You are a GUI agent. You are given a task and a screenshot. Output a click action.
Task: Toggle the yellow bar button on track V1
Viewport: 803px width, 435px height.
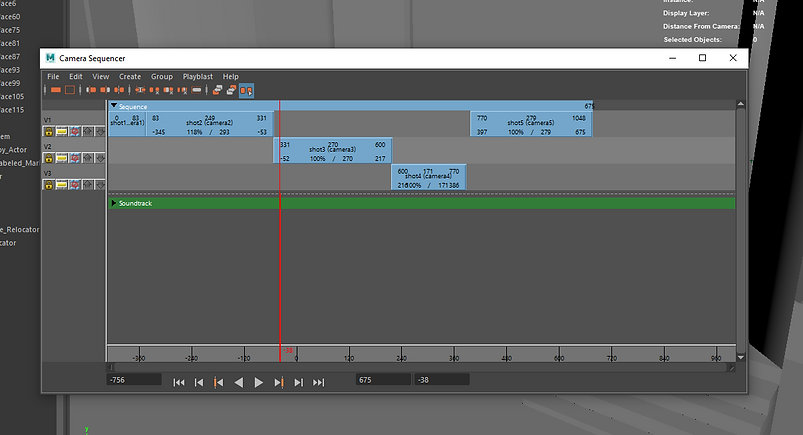pos(61,132)
